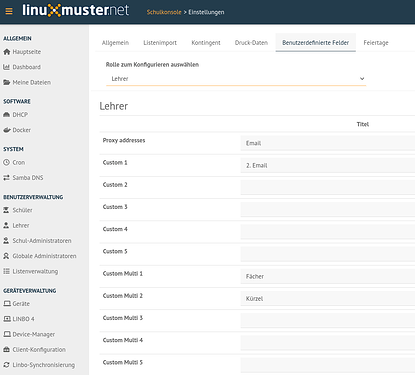
Task: Click the Linbo-Synchronisierung refresh icon
Action: (x=6, y=365)
